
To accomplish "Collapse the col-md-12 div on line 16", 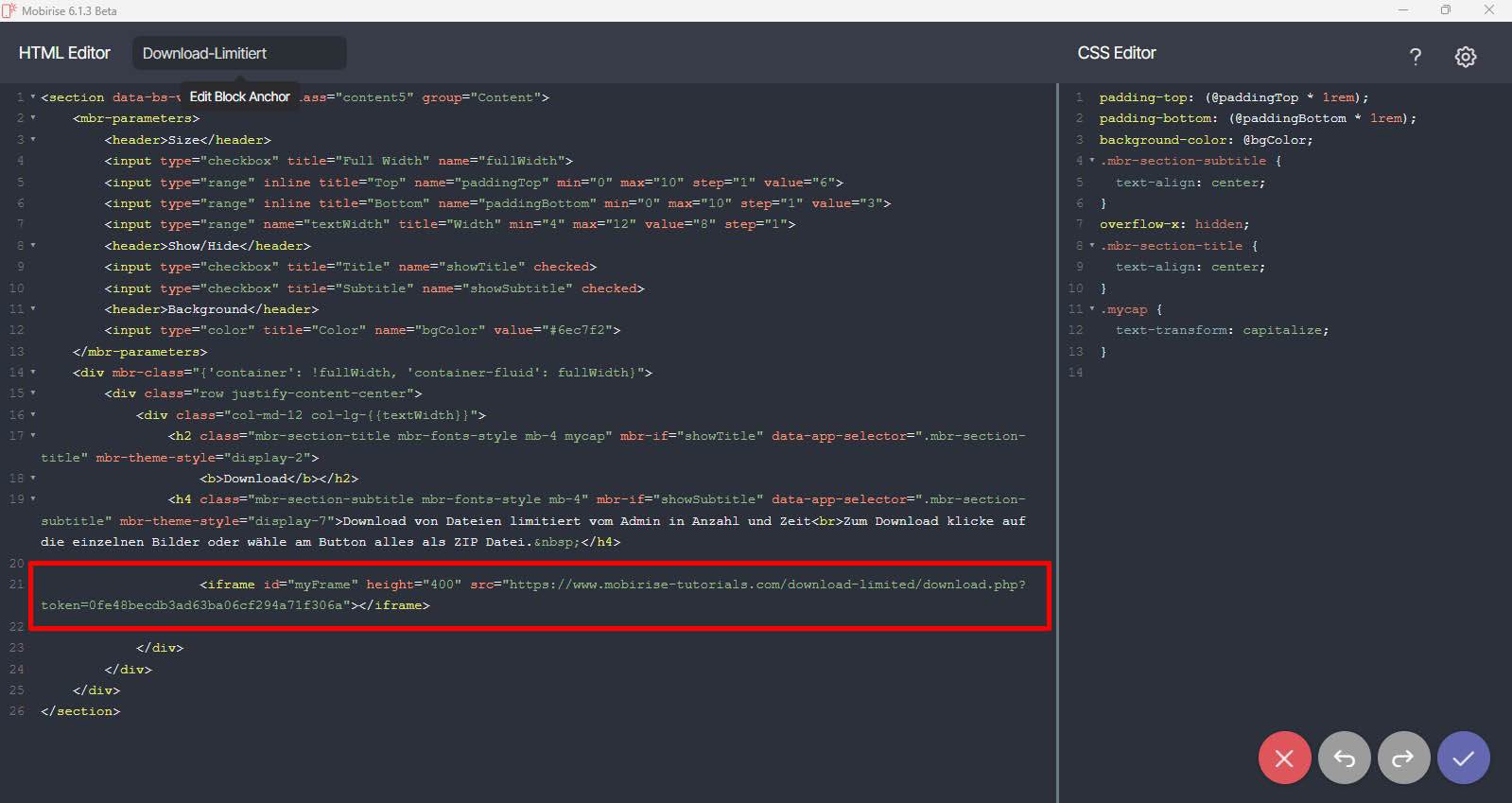I will 33,415.
